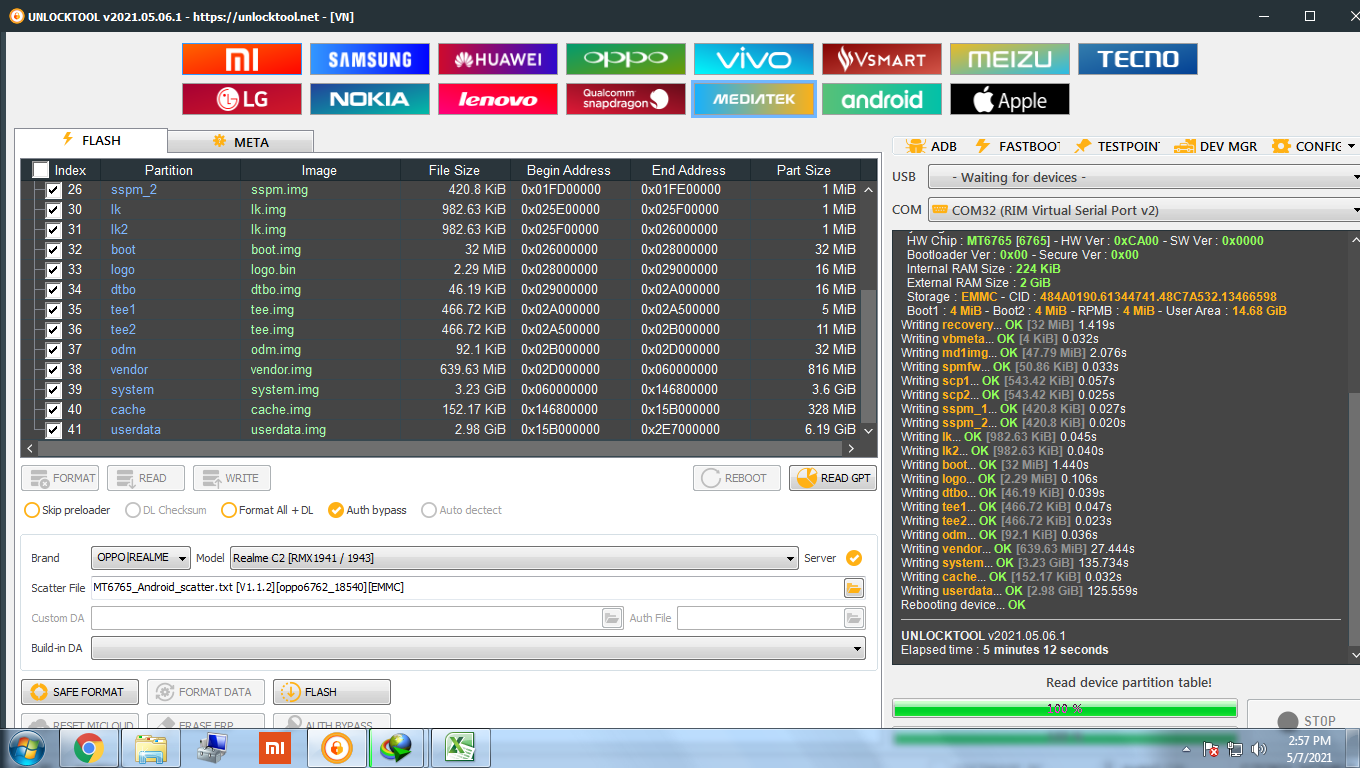Click the Windows Start button
This screenshot has height=768, width=1360.
(27, 748)
